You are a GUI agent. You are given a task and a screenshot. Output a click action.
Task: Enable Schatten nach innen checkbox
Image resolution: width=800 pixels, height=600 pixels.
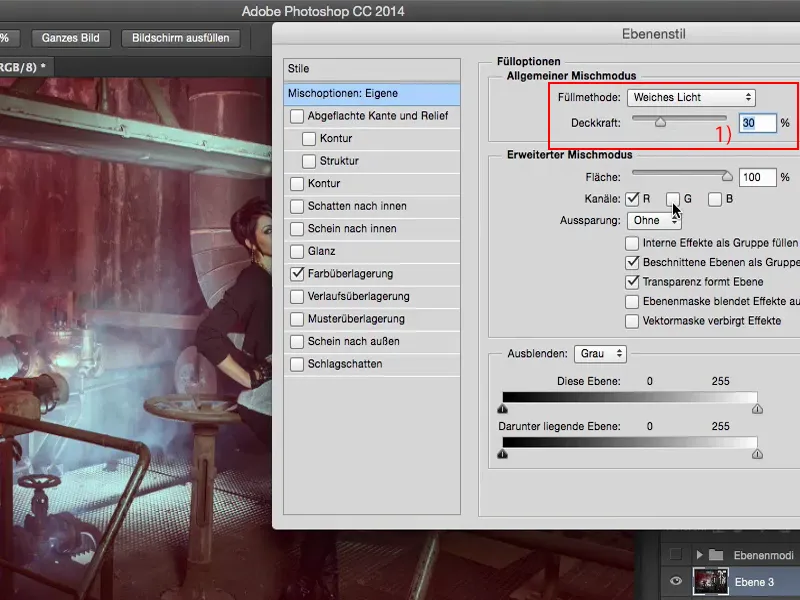296,206
